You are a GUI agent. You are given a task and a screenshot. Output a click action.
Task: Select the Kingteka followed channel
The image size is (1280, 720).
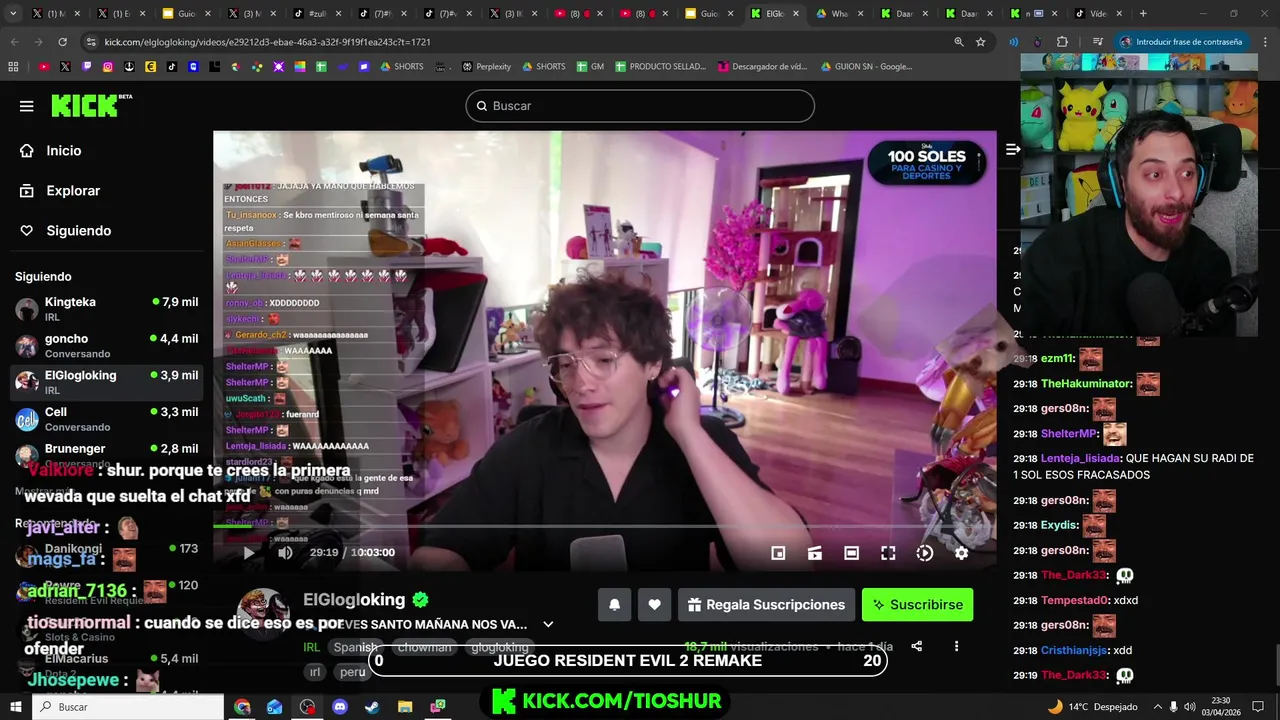tap(106, 309)
